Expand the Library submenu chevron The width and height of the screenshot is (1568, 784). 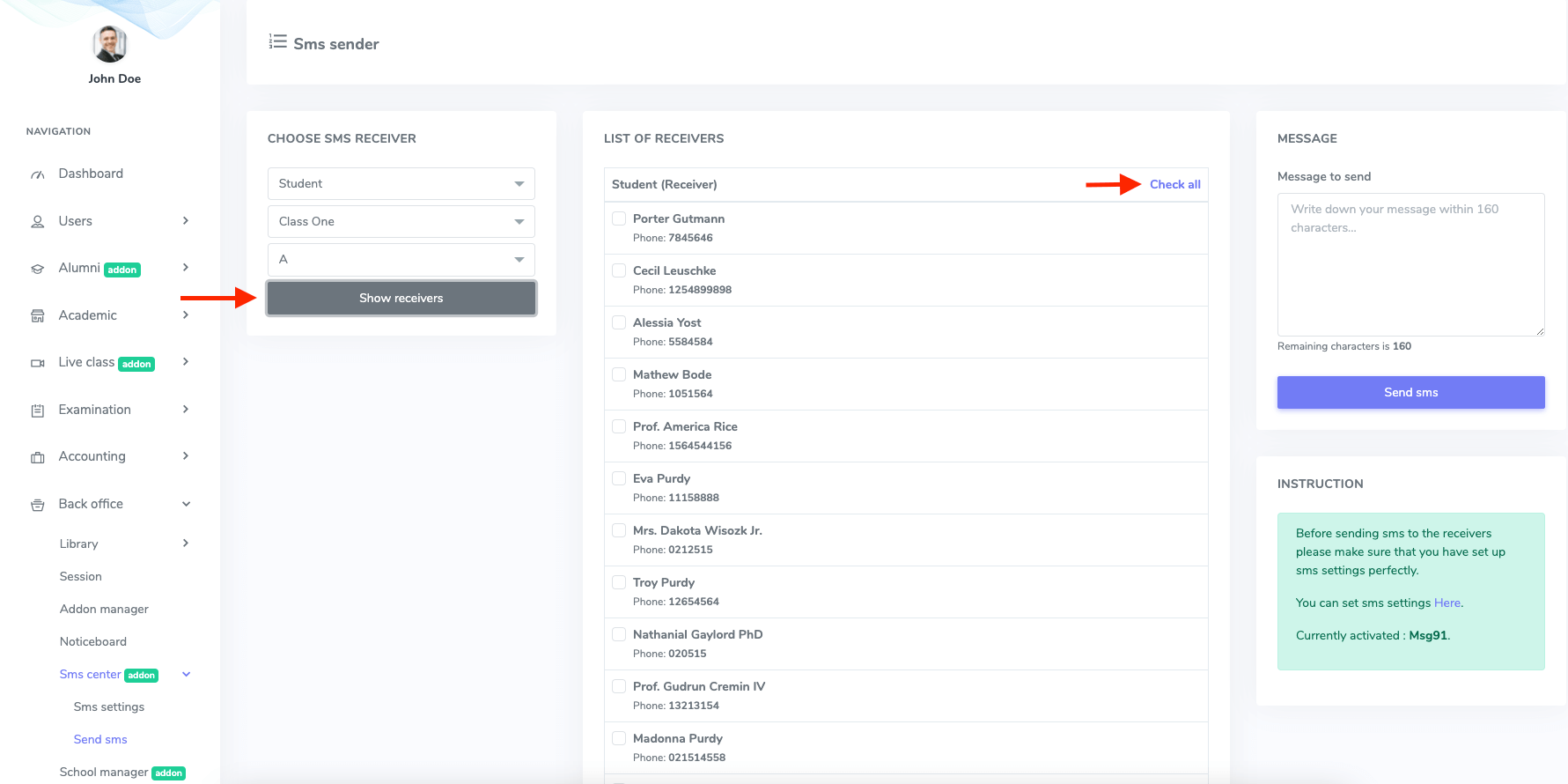click(186, 544)
